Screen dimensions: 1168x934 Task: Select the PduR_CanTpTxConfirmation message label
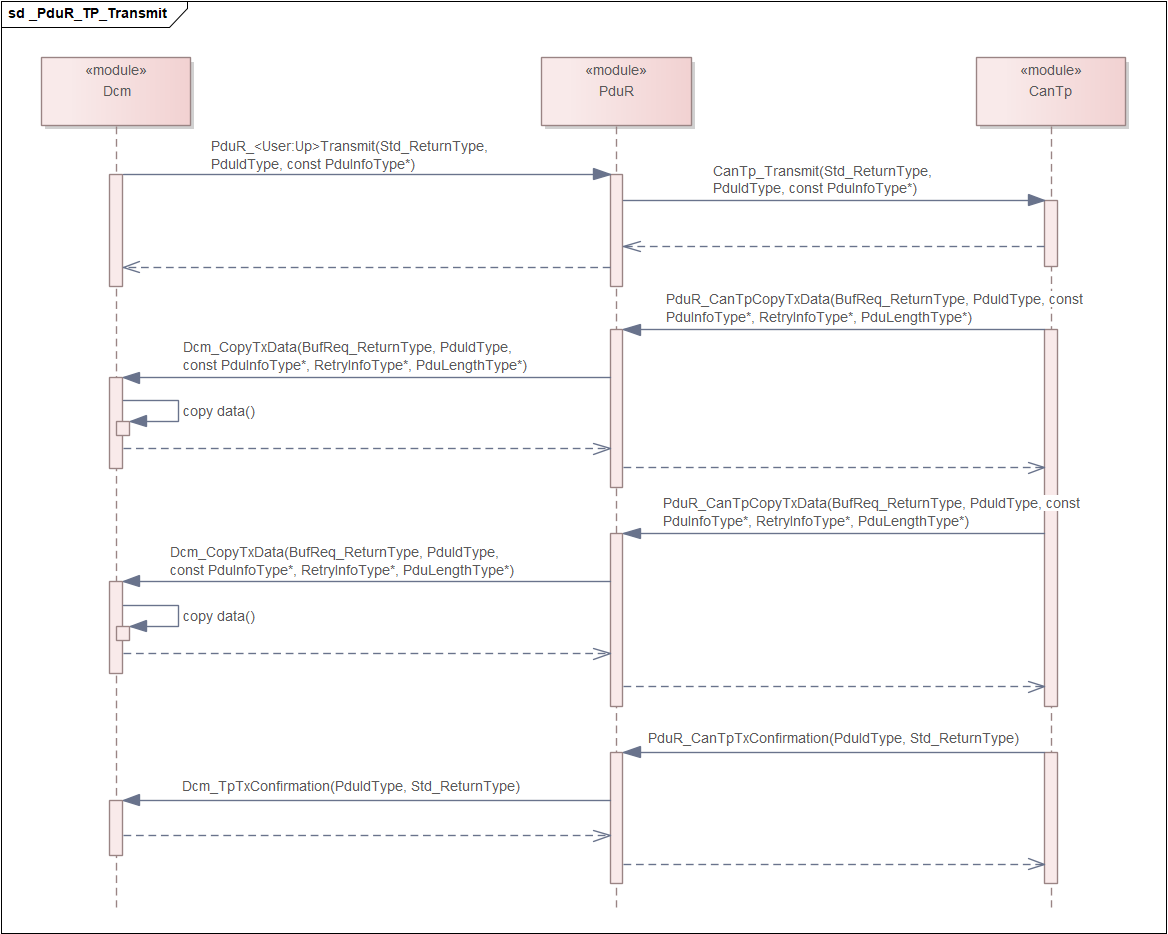tap(833, 739)
